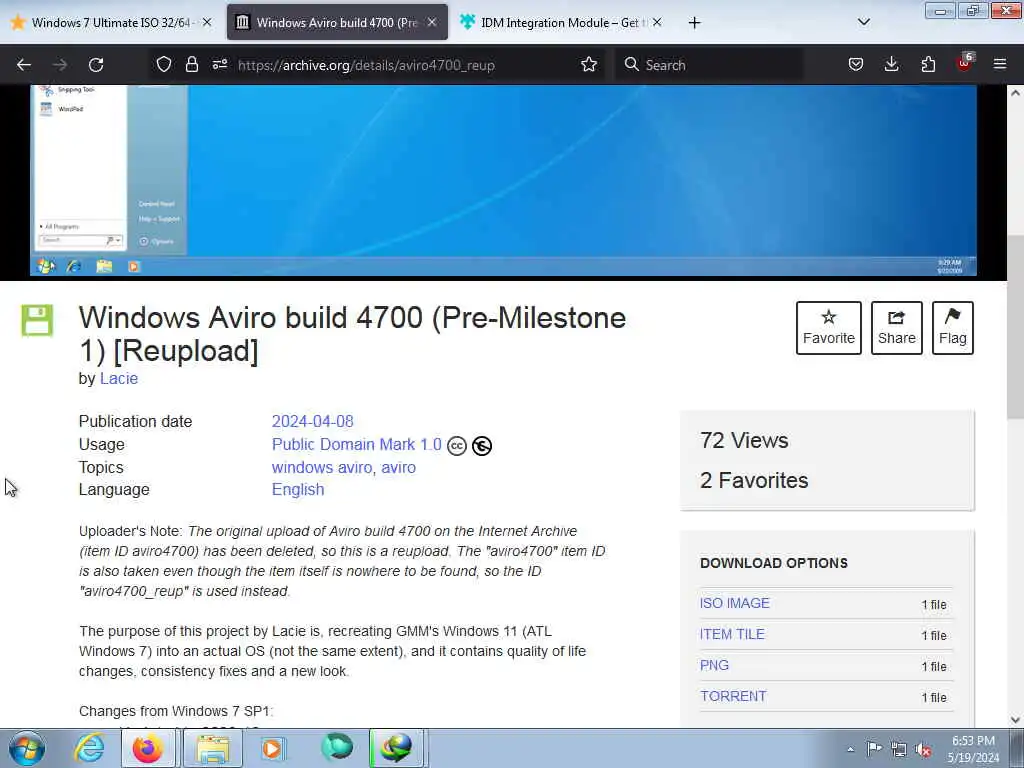
Task: Share this archive item
Action: click(x=896, y=328)
